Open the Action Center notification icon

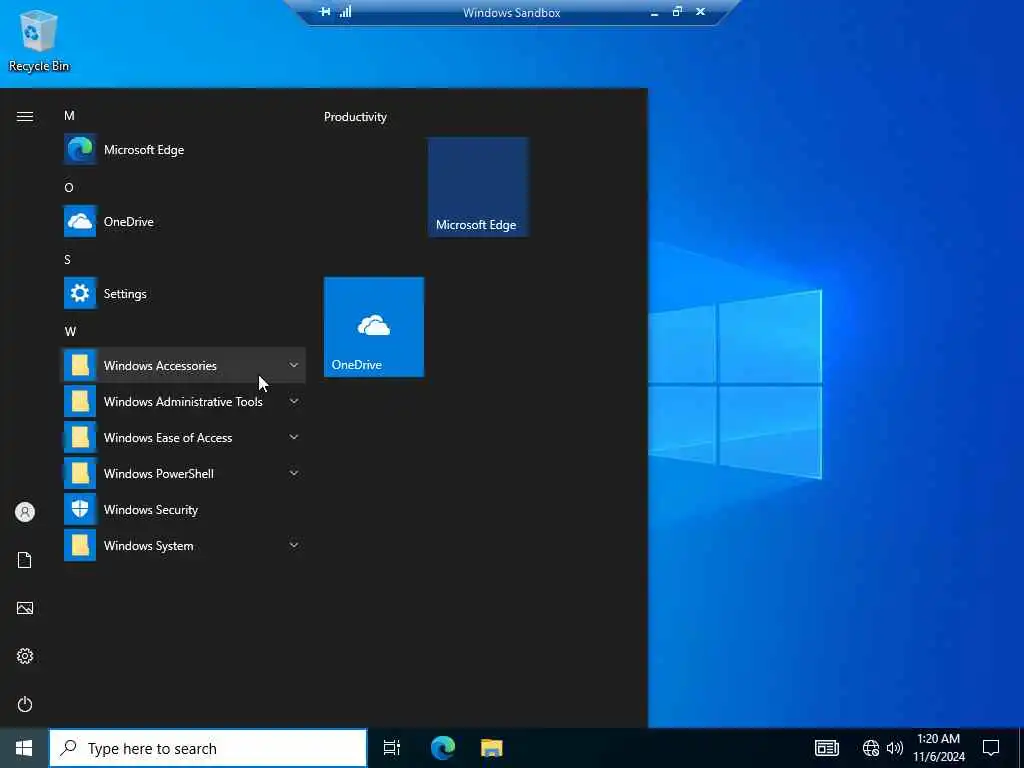coord(991,748)
